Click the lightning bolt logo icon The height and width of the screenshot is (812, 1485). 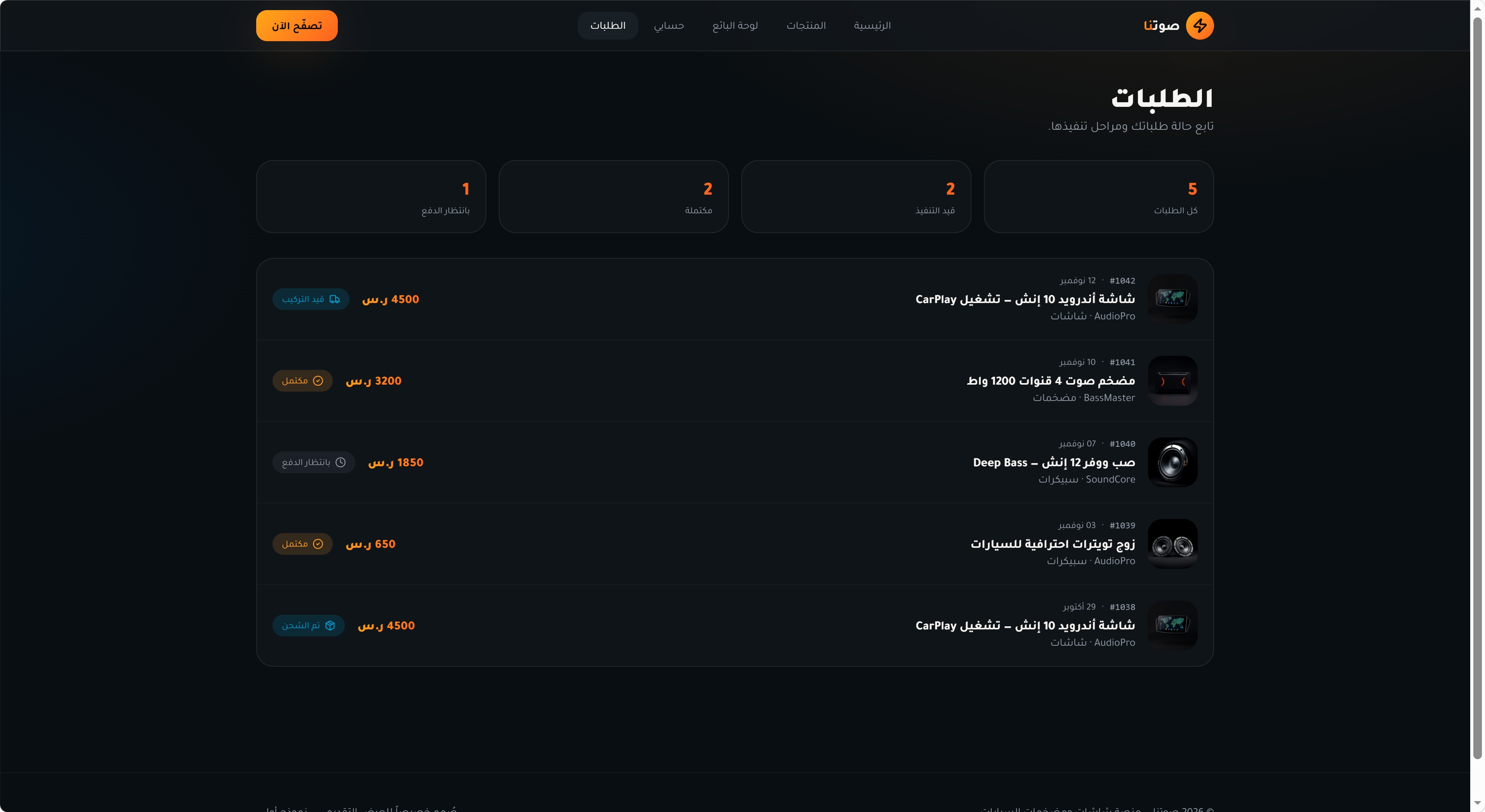coord(1200,25)
